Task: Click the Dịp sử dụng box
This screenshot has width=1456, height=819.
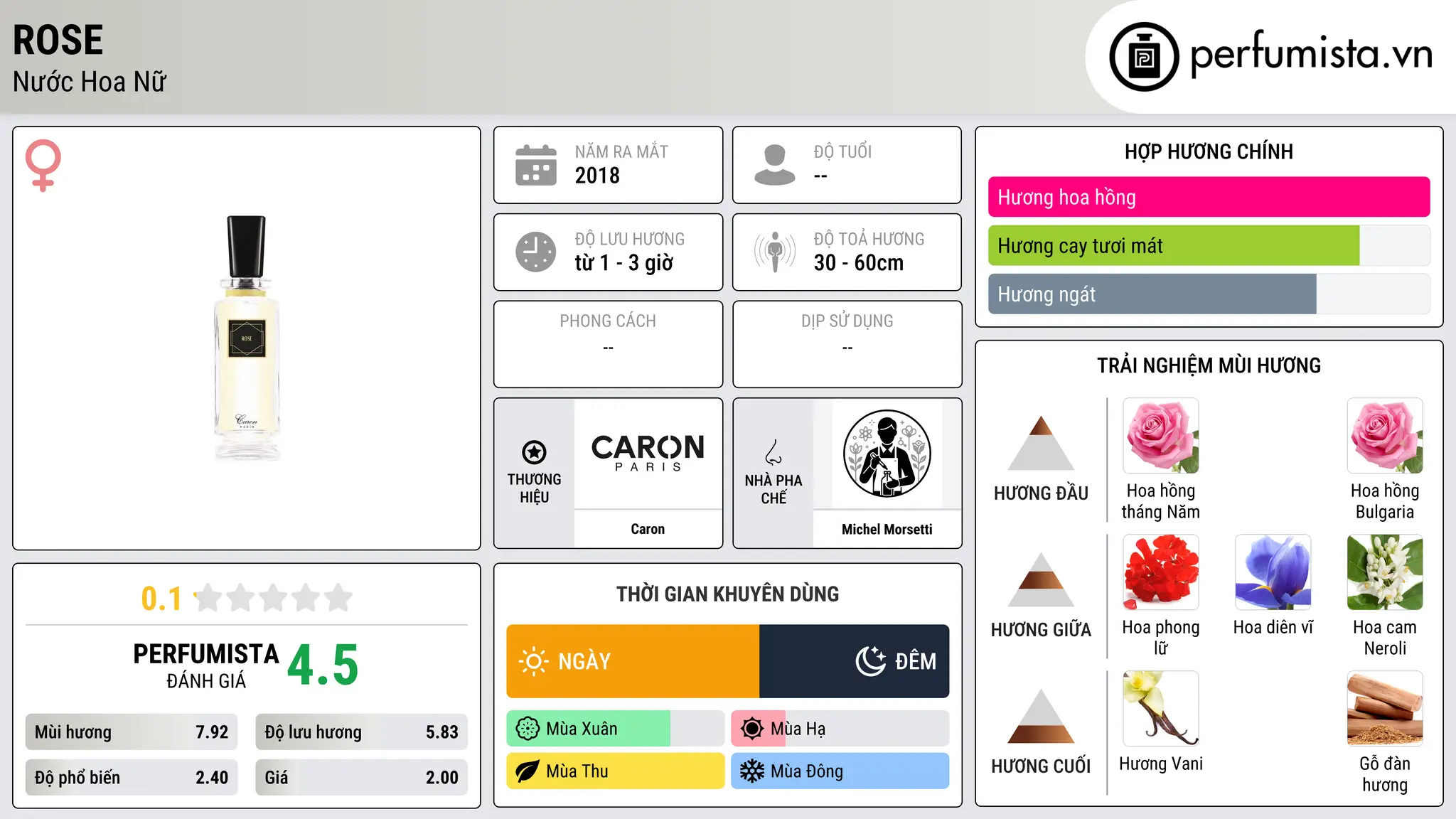Action: [847, 344]
